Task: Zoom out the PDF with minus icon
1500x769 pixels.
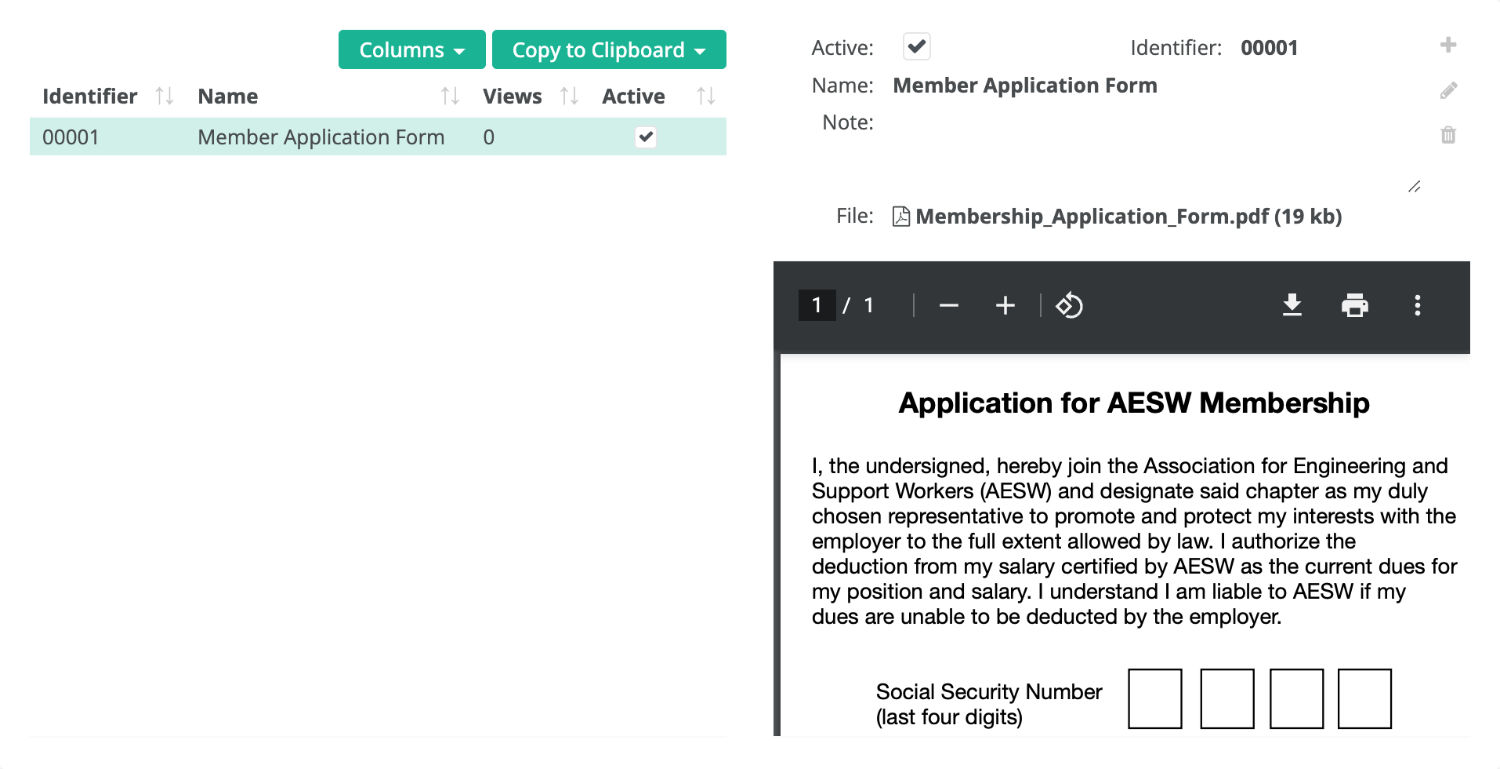Action: (x=949, y=305)
